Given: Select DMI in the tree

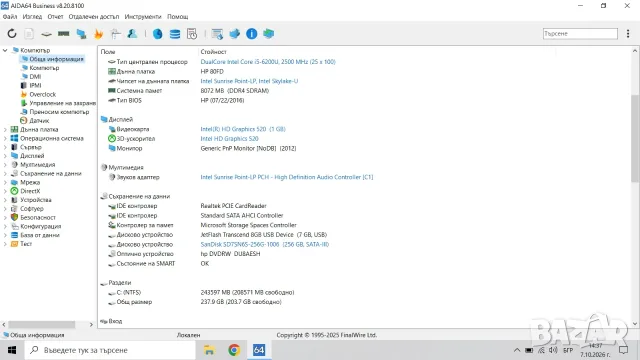Looking at the screenshot, I should point(35,76).
